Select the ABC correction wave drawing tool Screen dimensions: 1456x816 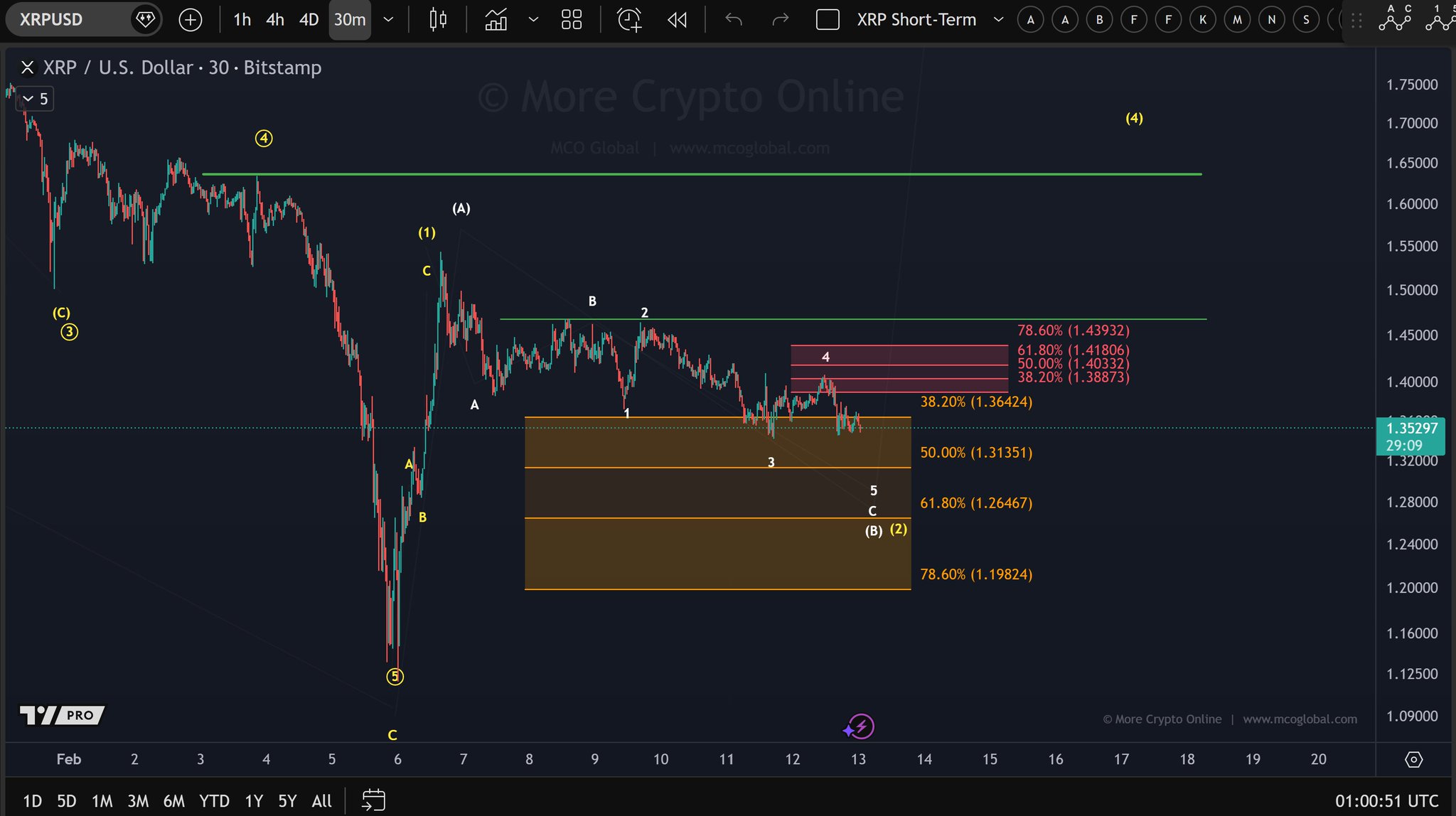pyautogui.click(x=1394, y=18)
